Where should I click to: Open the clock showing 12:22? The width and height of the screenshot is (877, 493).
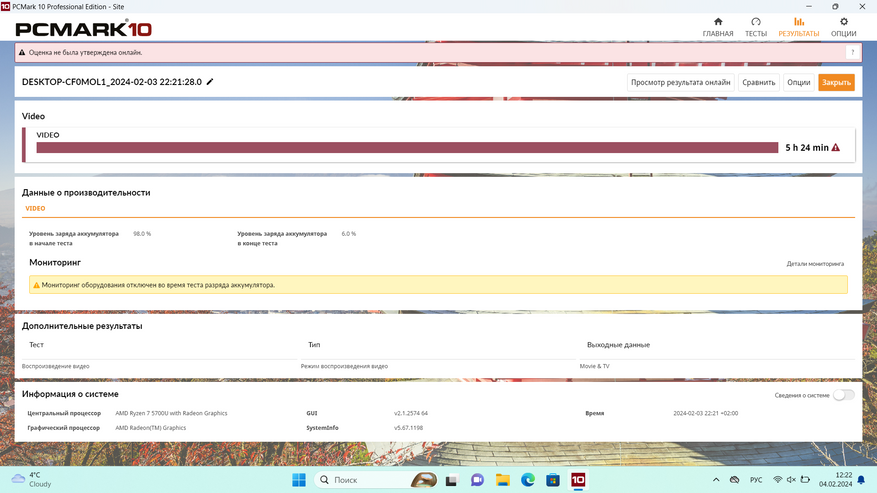[x=836, y=480]
